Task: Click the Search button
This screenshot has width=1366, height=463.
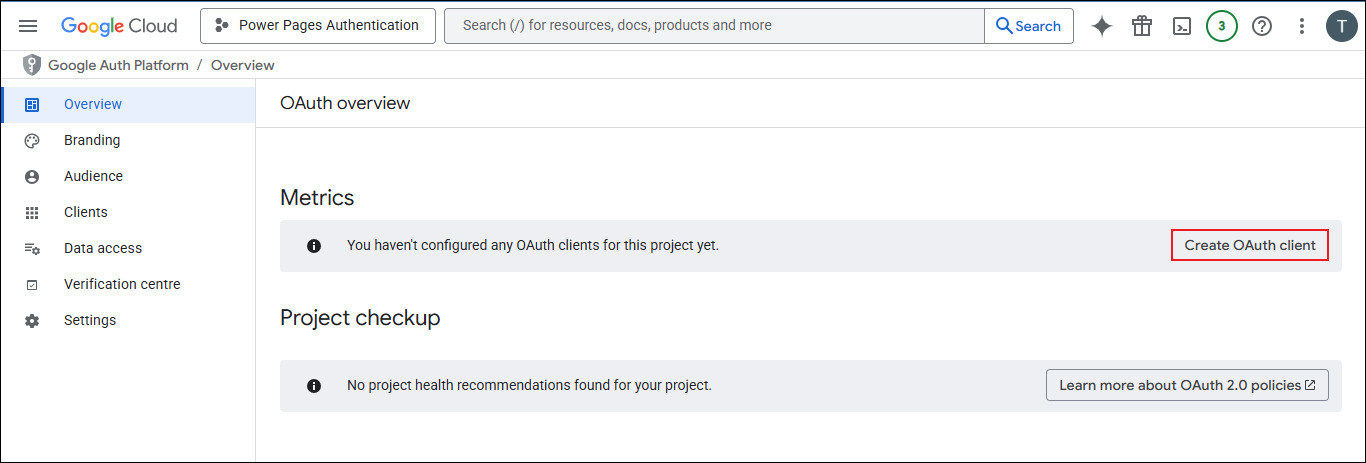Action: click(x=1029, y=26)
